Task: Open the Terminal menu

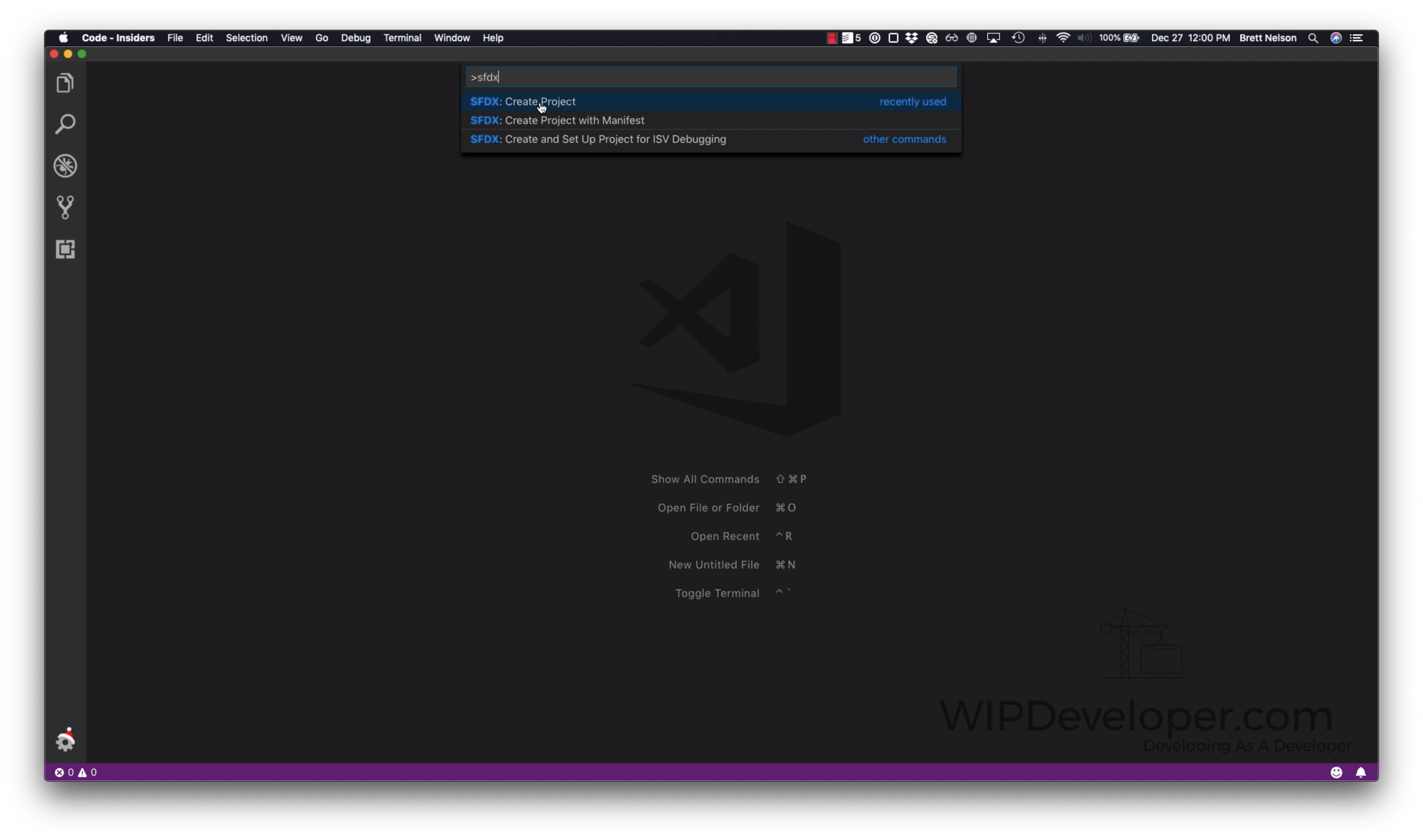Action: [403, 38]
